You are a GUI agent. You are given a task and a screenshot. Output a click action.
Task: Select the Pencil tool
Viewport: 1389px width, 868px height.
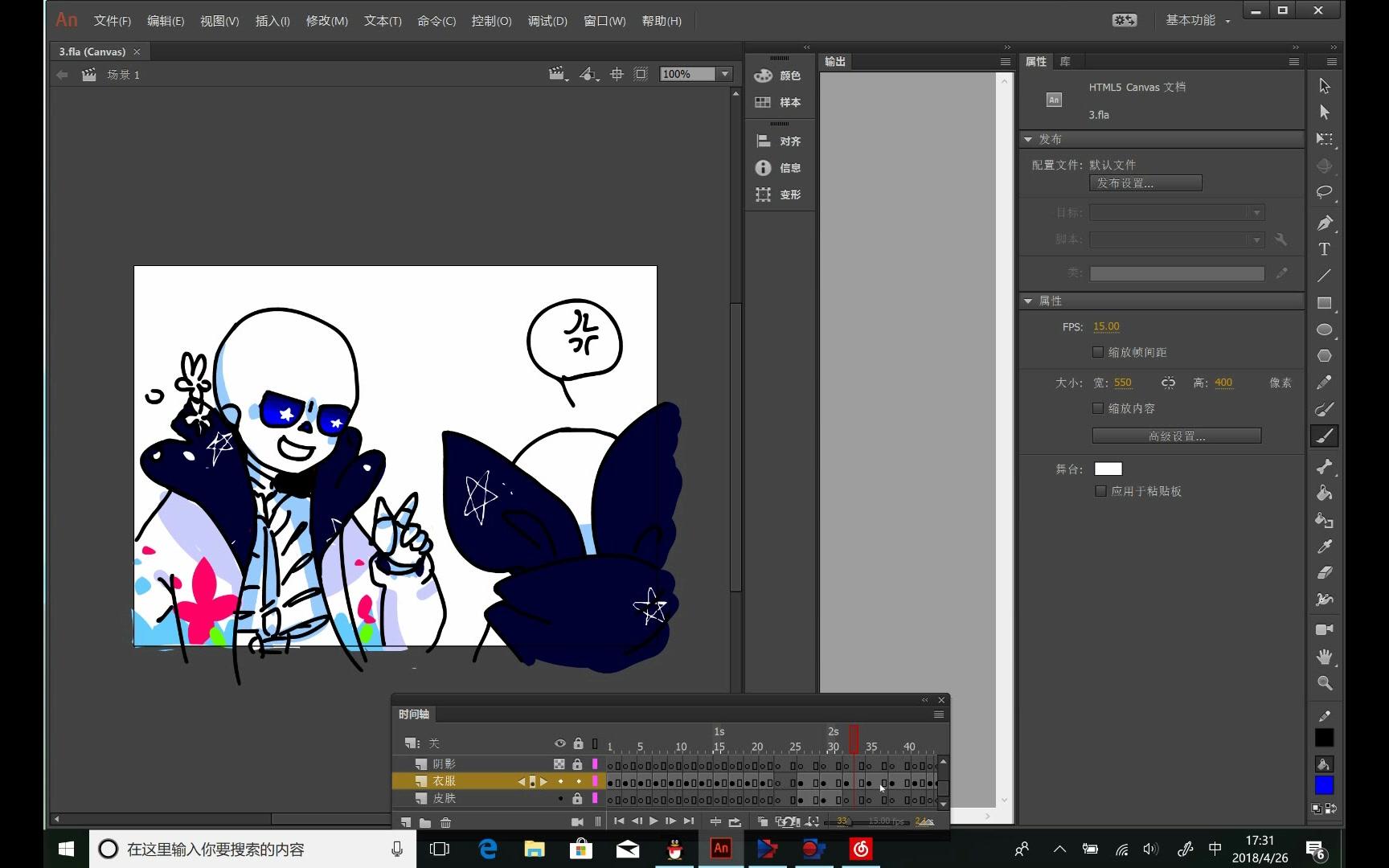pyautogui.click(x=1325, y=383)
